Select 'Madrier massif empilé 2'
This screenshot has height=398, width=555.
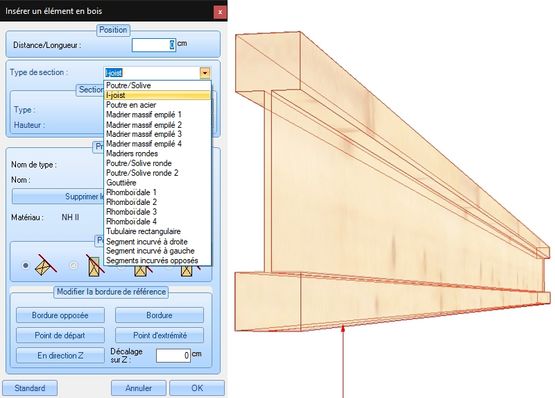coord(158,125)
